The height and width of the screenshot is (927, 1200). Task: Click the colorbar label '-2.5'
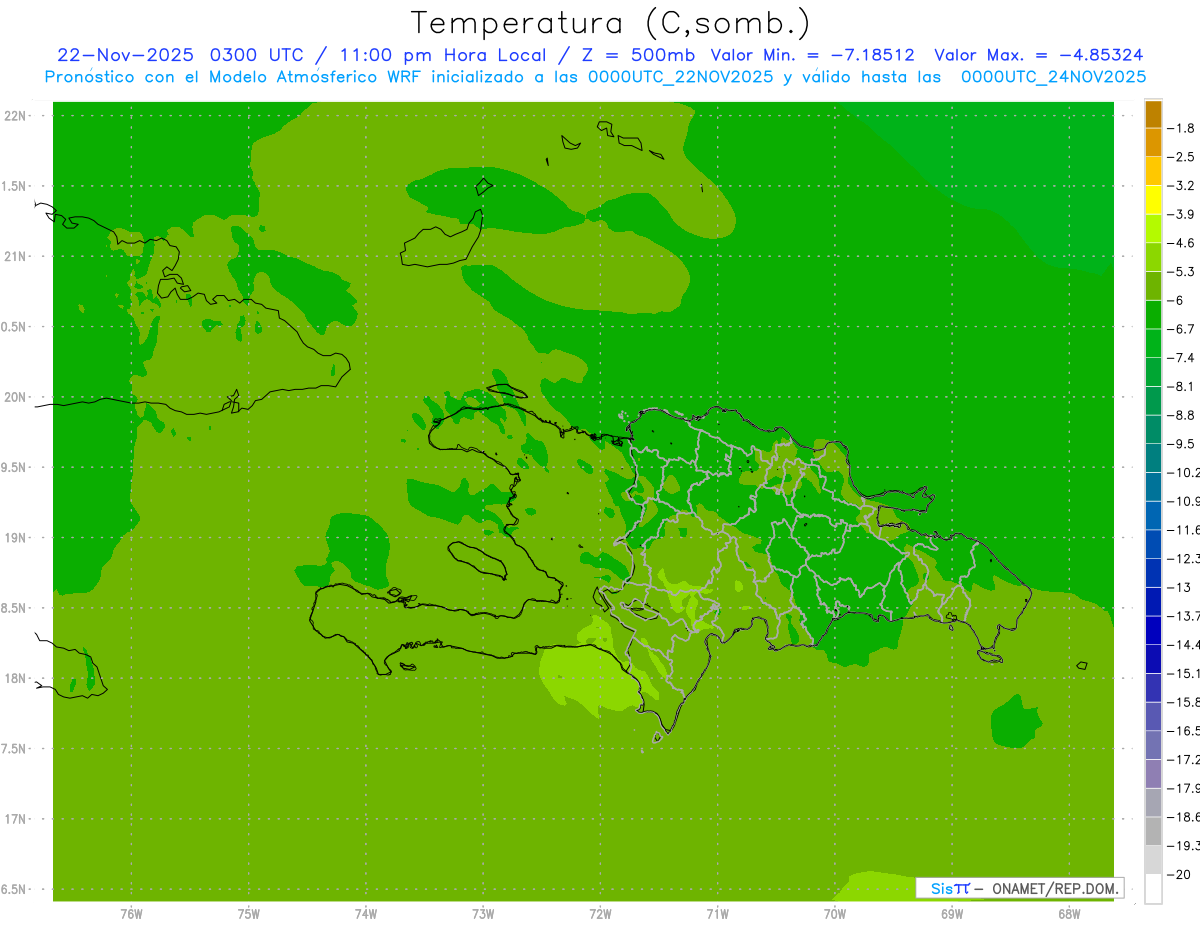[1181, 157]
